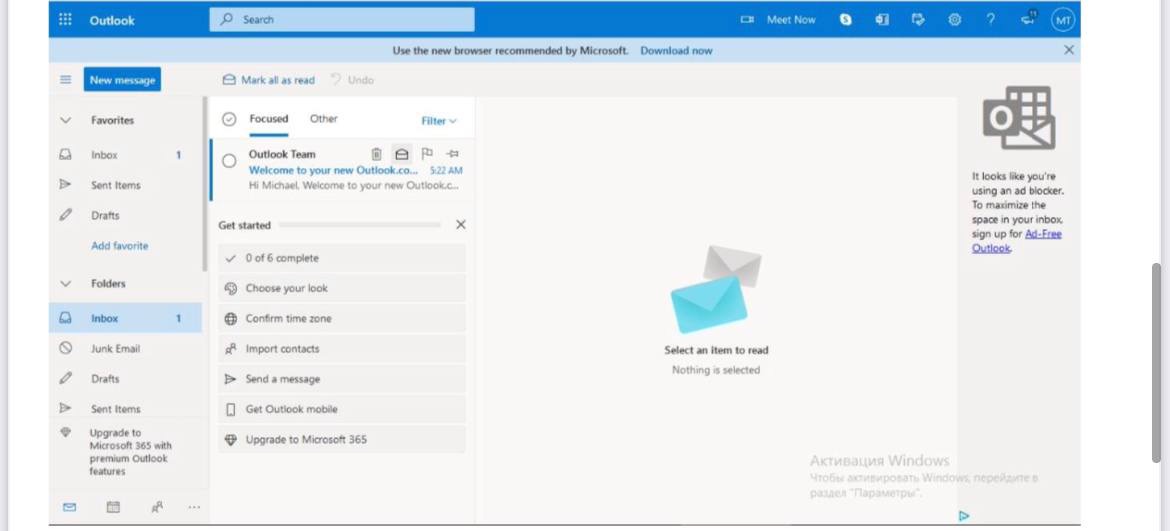Collapse the Favorites section
This screenshot has width=1170, height=531.
[x=66, y=120]
